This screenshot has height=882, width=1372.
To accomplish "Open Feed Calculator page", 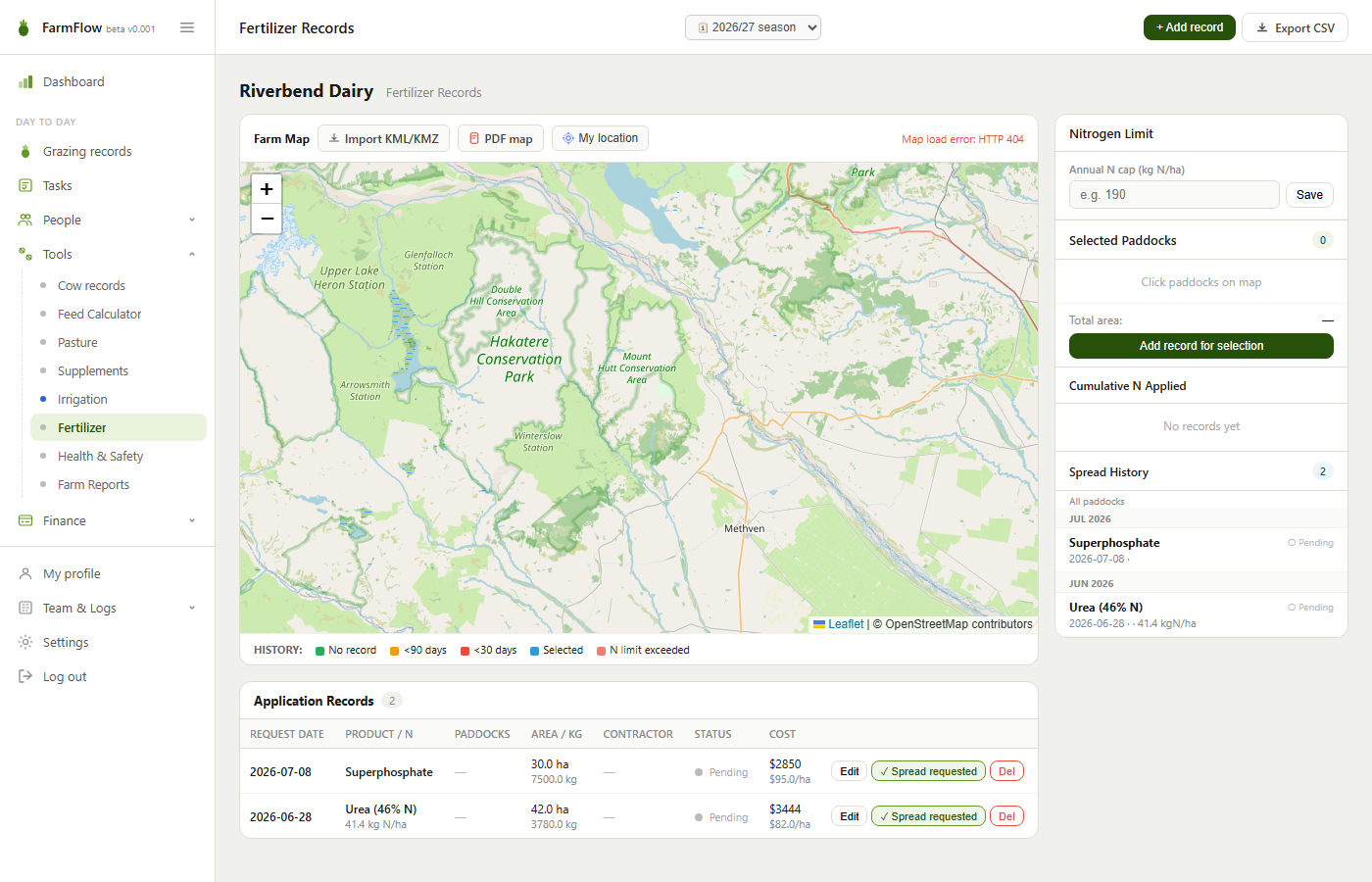I will [119, 315].
